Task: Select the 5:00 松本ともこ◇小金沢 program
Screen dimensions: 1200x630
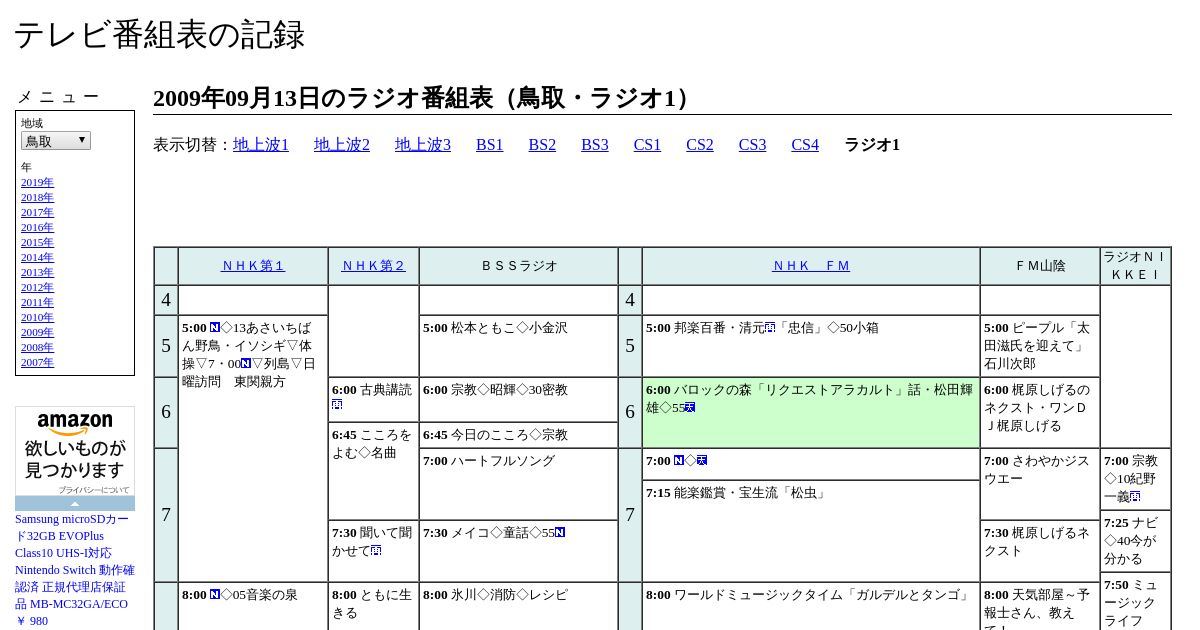Action: click(518, 346)
